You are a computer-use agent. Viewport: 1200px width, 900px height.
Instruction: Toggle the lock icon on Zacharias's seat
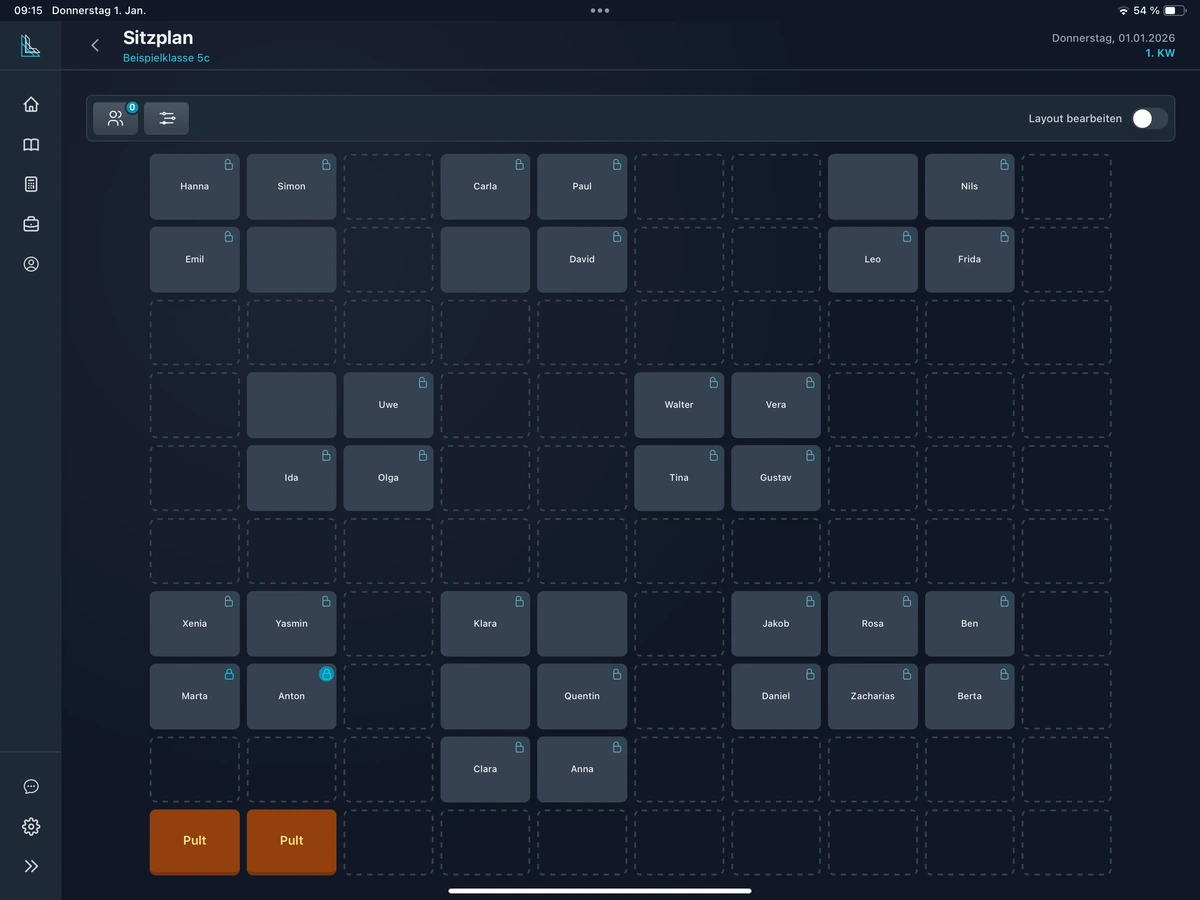point(906,675)
